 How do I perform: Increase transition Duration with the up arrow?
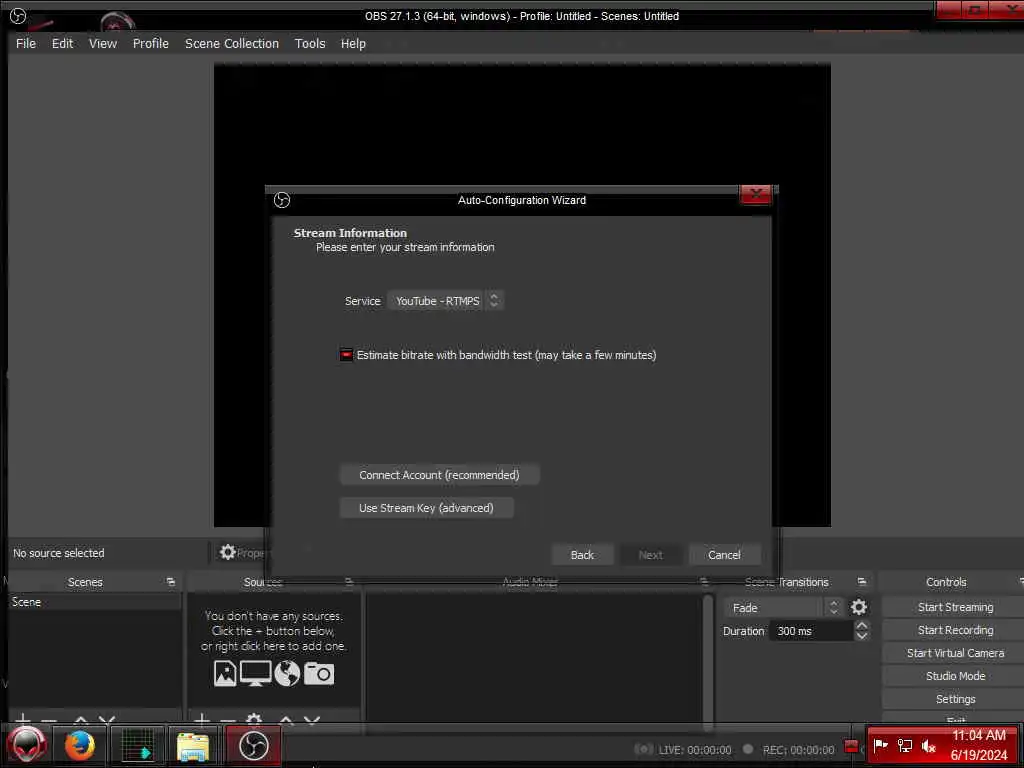pos(862,625)
